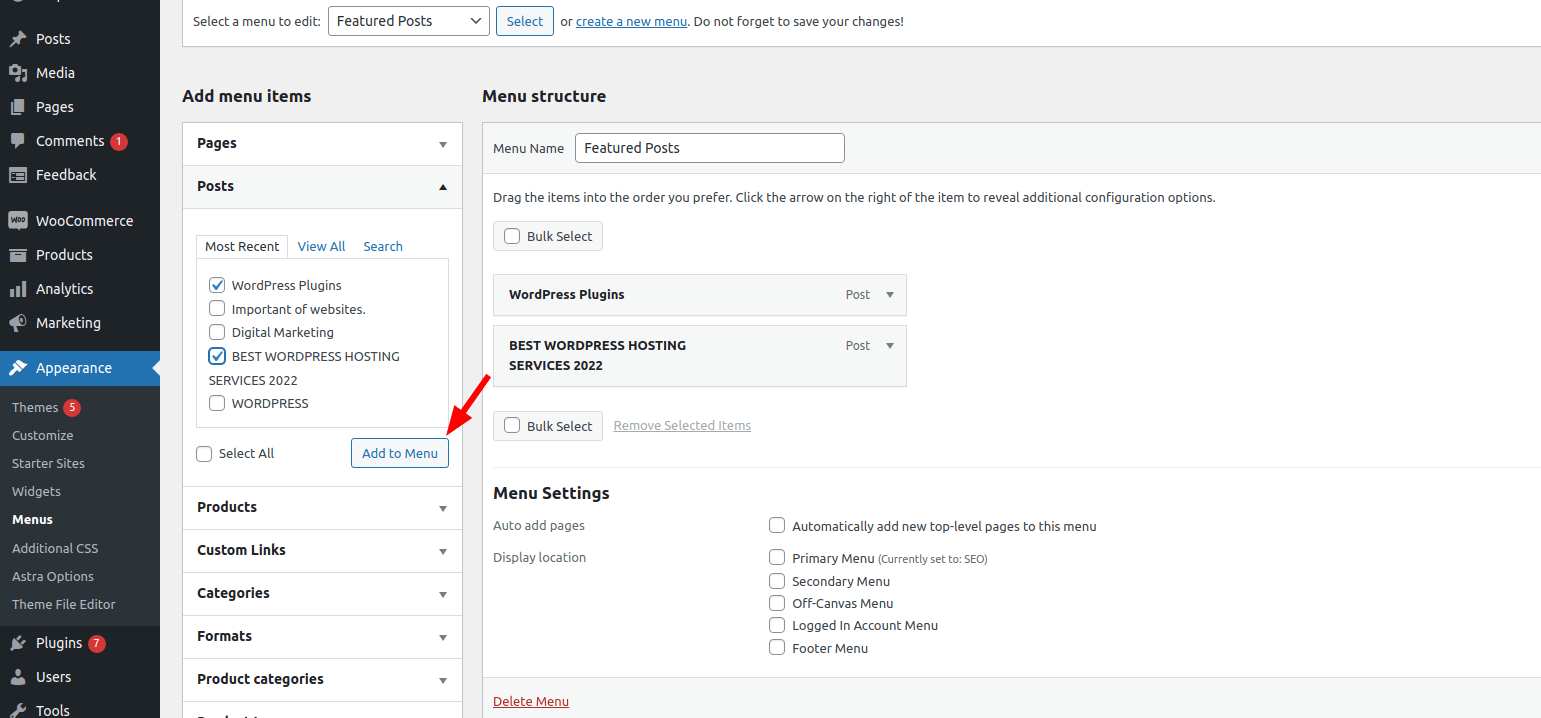Tick the WORDPRESS post checkbox

(x=217, y=403)
